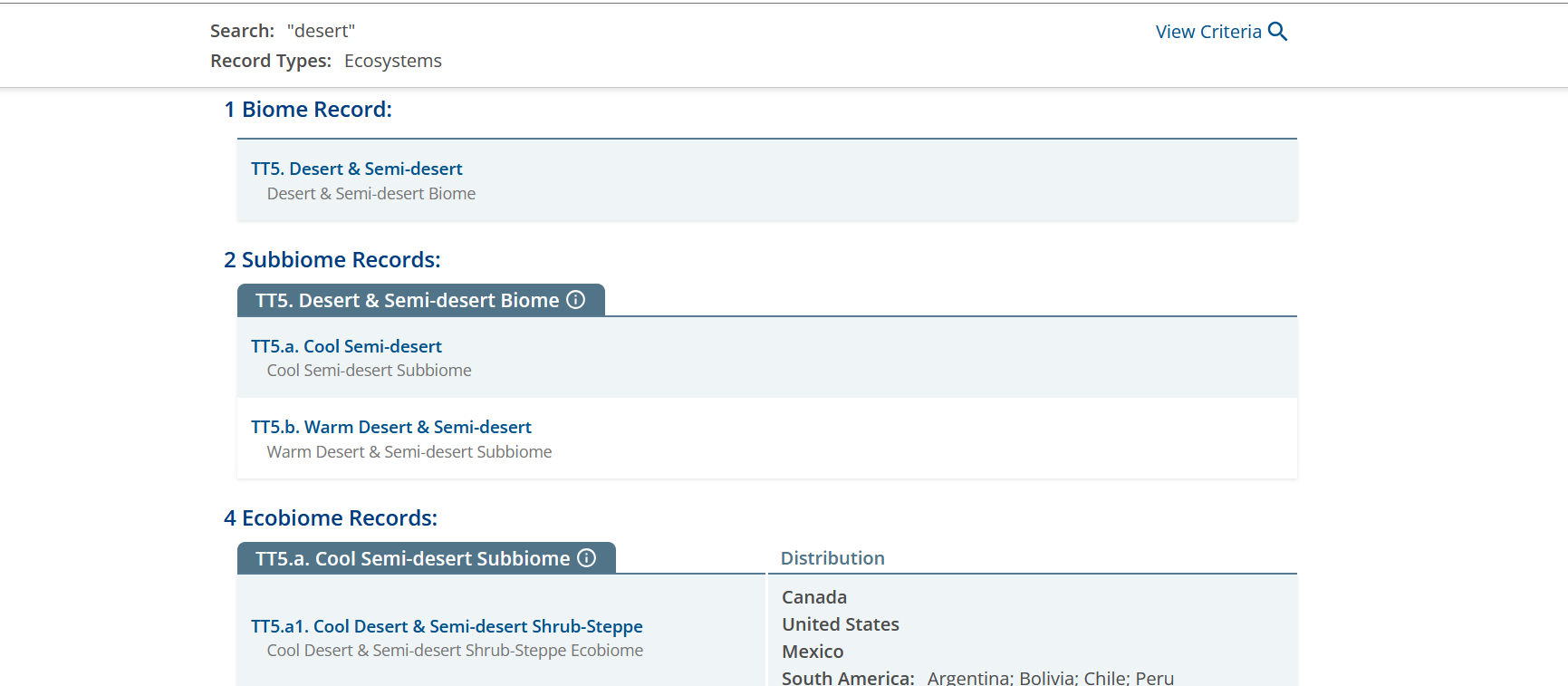Click United States in the Distribution list

pos(840,624)
